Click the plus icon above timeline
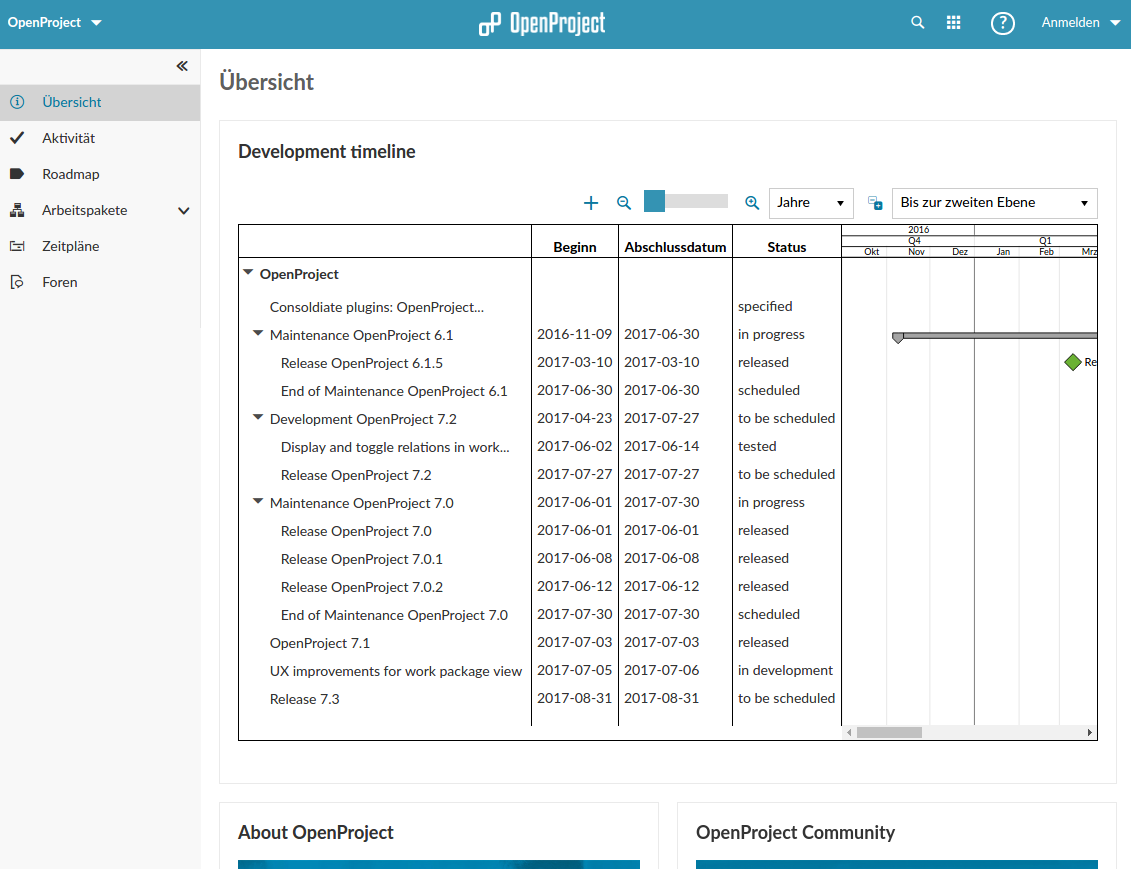The height and width of the screenshot is (869, 1131). click(591, 203)
